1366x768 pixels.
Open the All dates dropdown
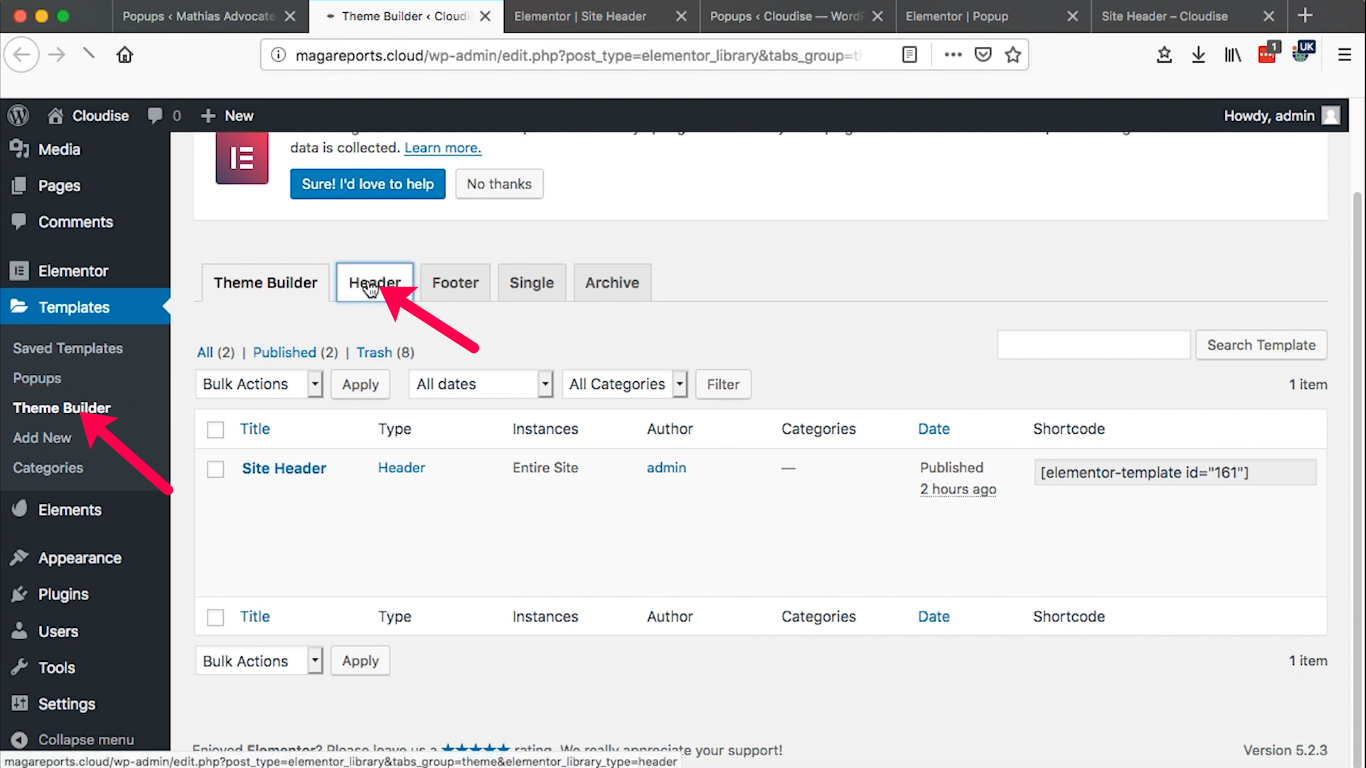point(481,384)
